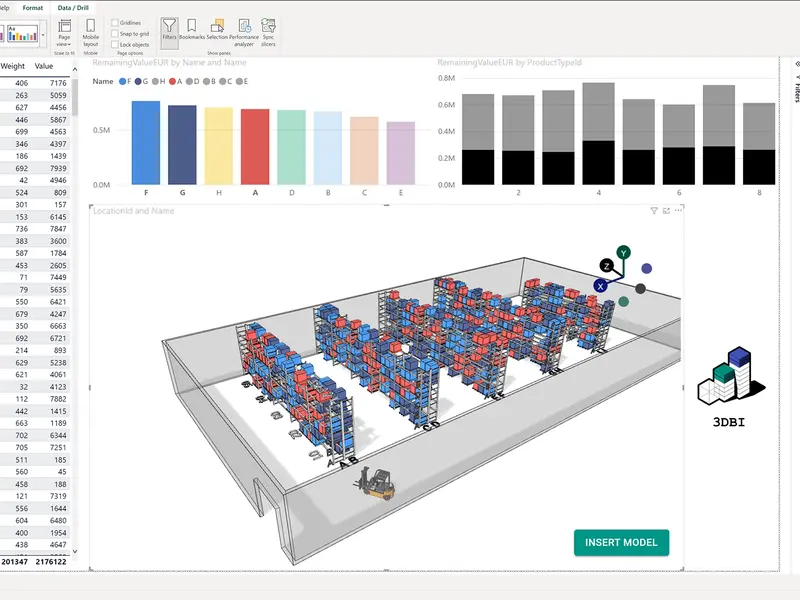Click the Z axis gizmo handle
Screen dimensions: 800x600
(x=606, y=266)
